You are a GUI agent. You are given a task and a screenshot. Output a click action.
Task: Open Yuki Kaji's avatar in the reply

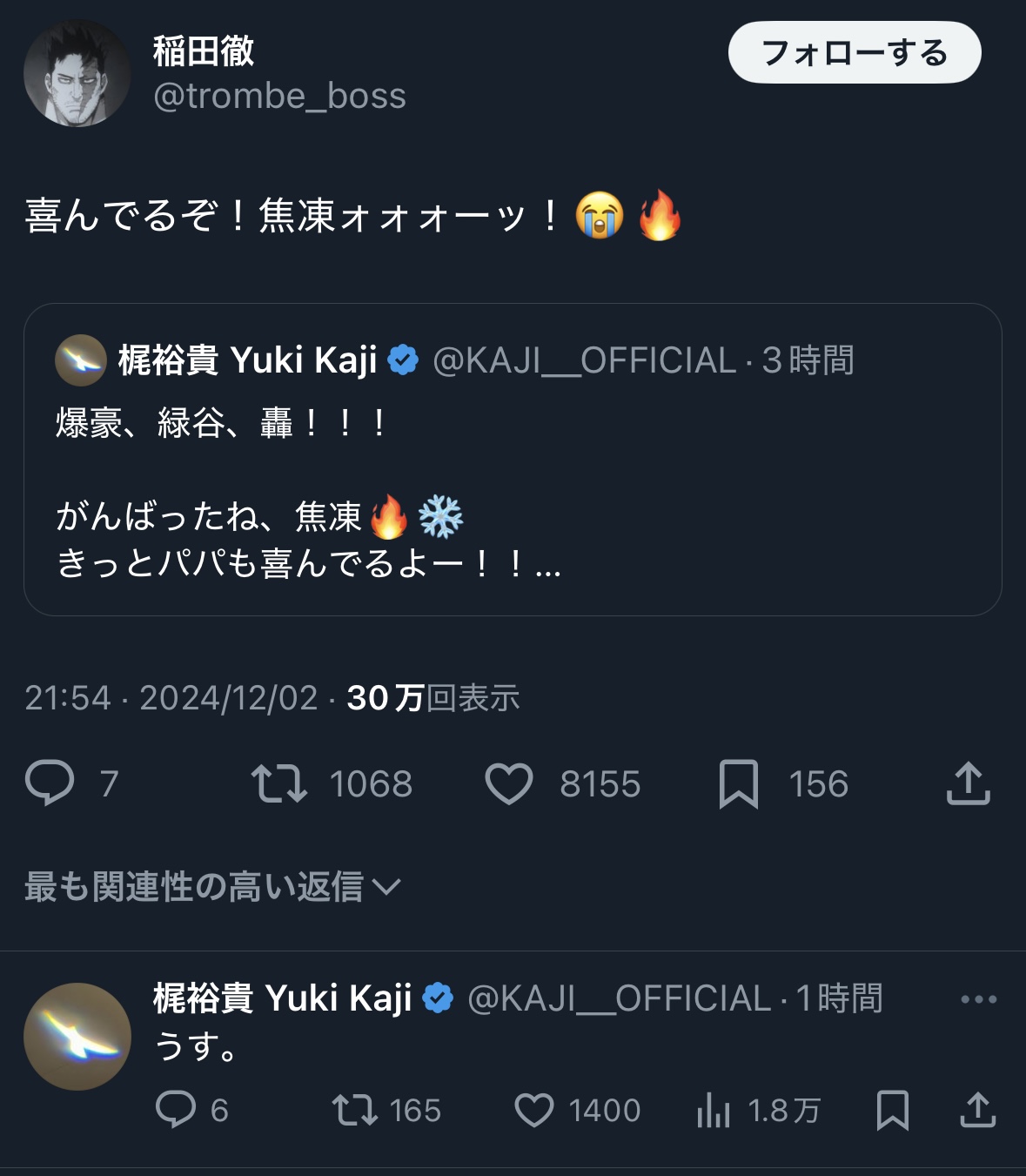tap(77, 1036)
